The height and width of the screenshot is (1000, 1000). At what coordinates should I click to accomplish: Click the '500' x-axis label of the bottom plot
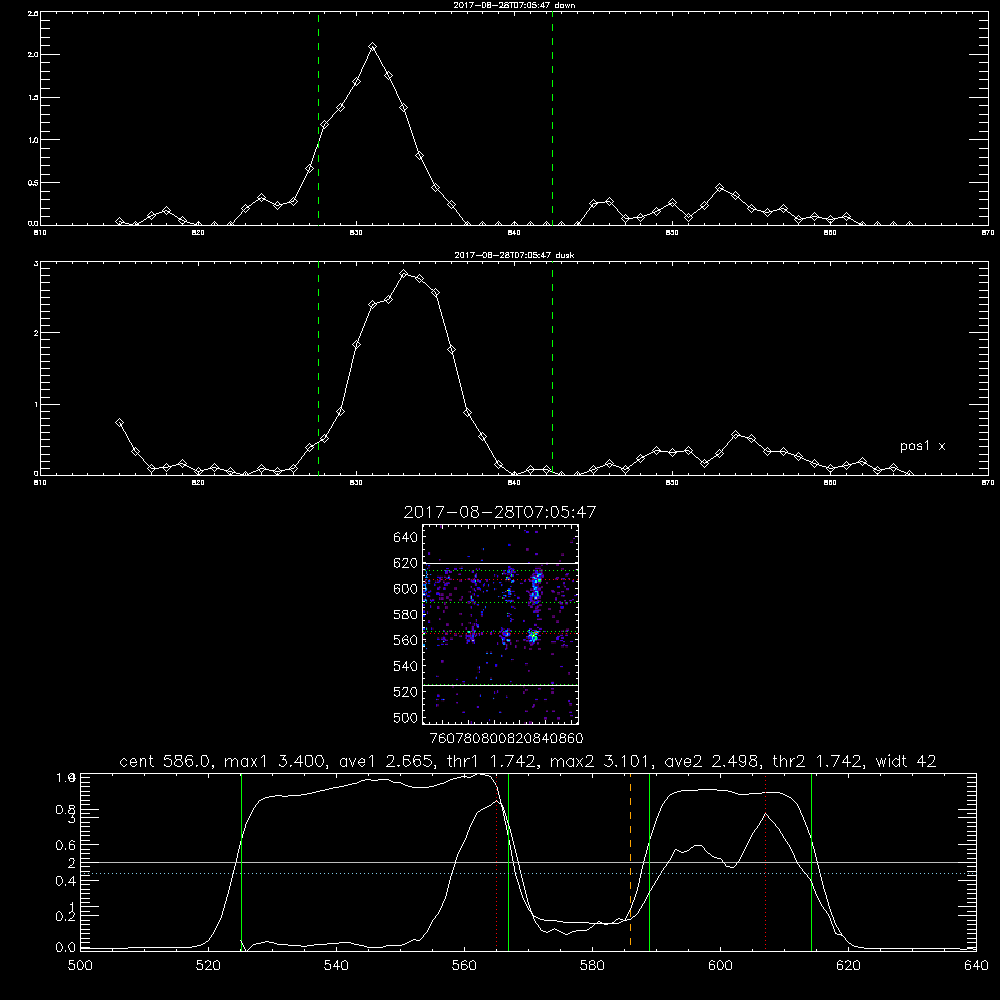pos(80,966)
